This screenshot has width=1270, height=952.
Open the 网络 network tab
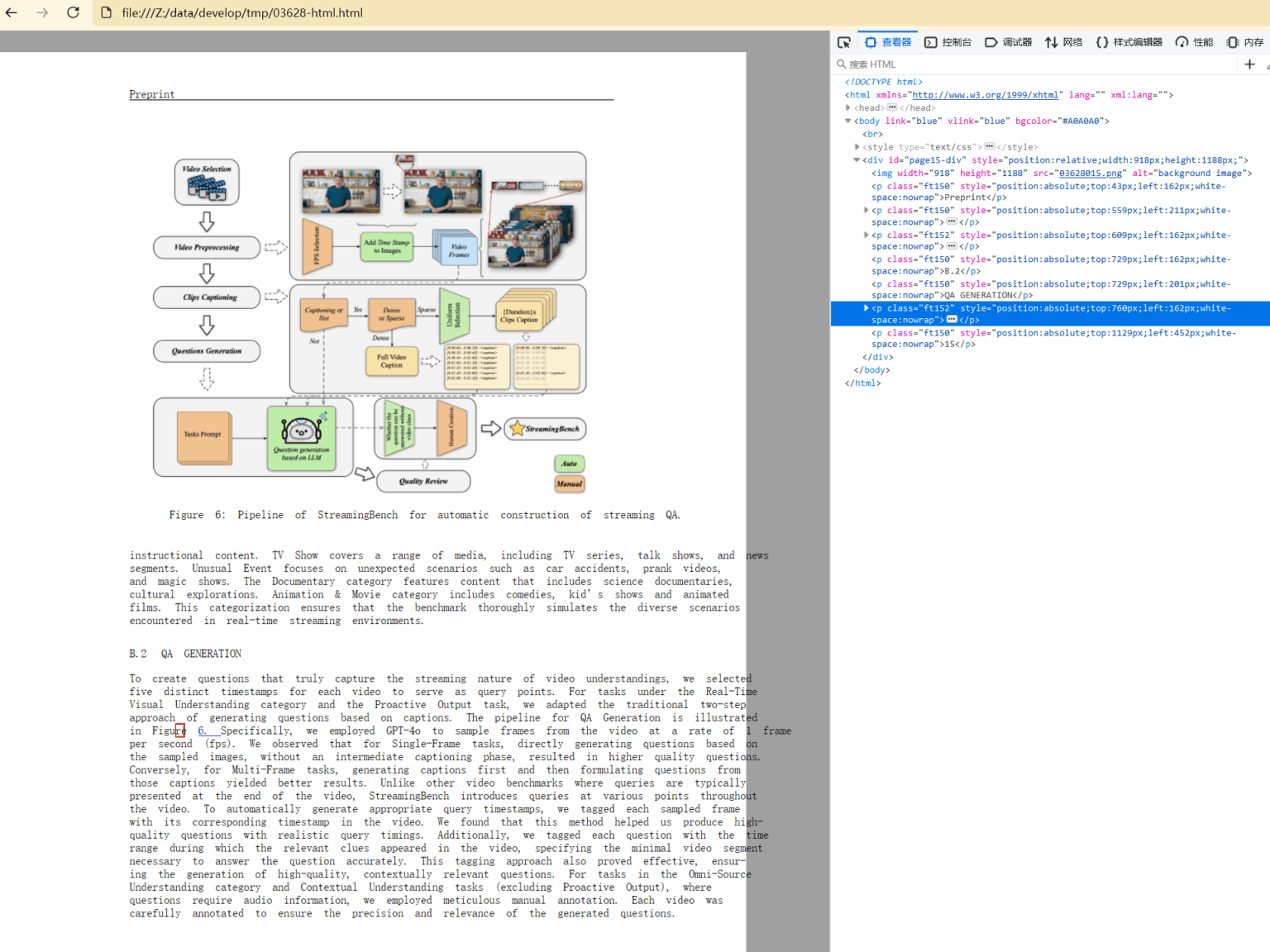pyautogui.click(x=1063, y=42)
